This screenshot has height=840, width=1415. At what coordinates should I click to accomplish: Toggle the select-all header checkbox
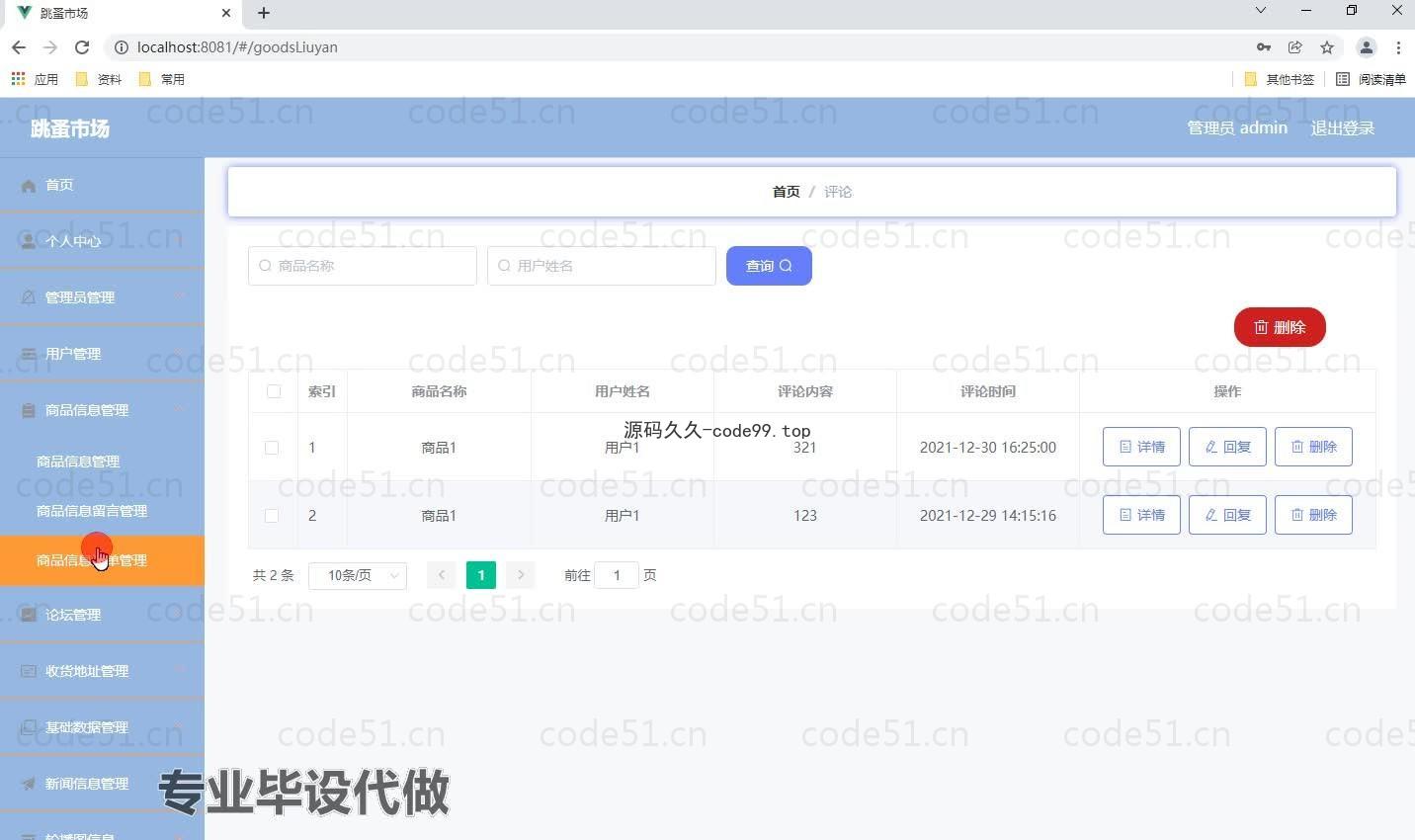(x=274, y=391)
